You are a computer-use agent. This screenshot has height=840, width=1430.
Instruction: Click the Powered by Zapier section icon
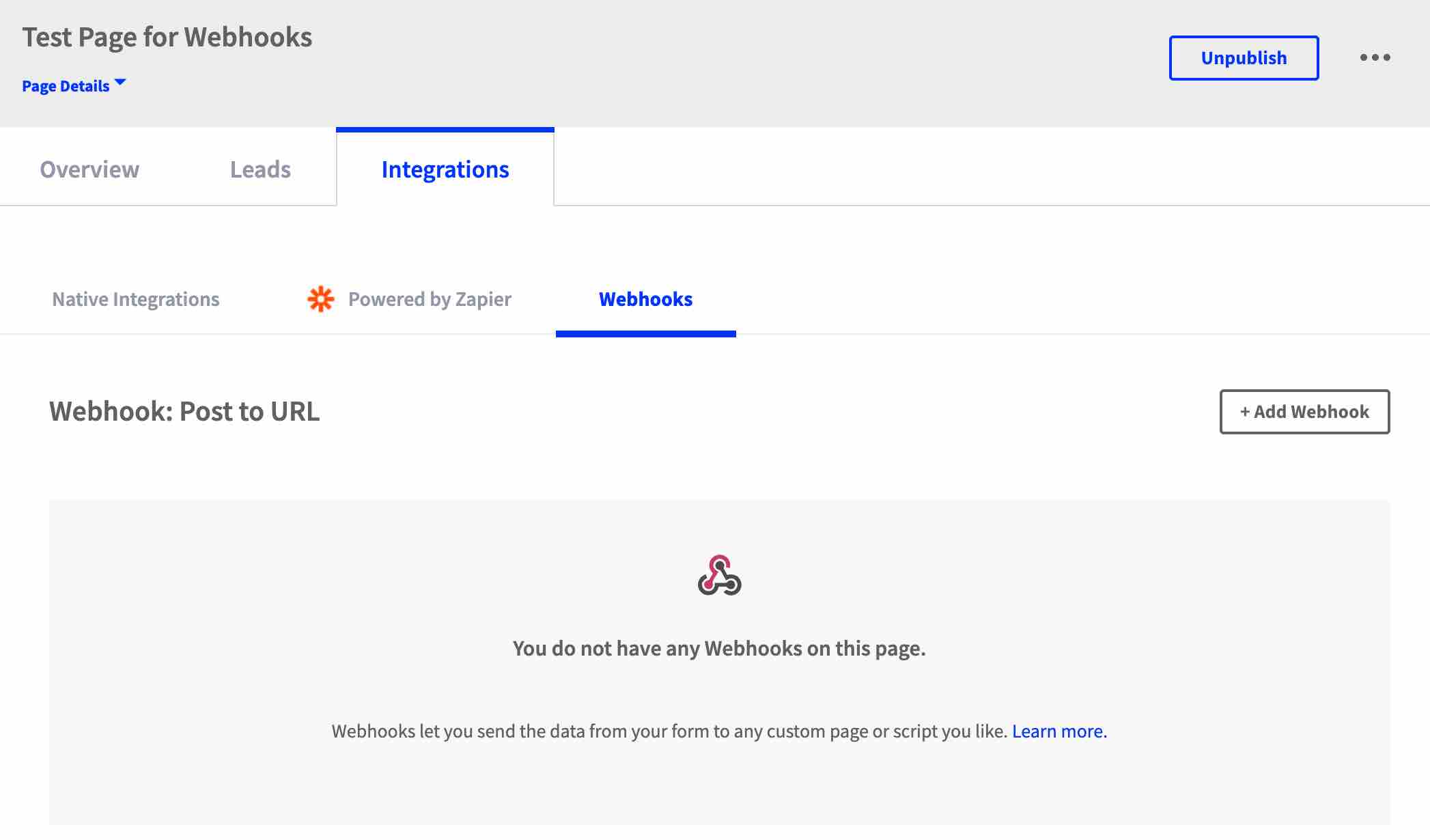[321, 298]
